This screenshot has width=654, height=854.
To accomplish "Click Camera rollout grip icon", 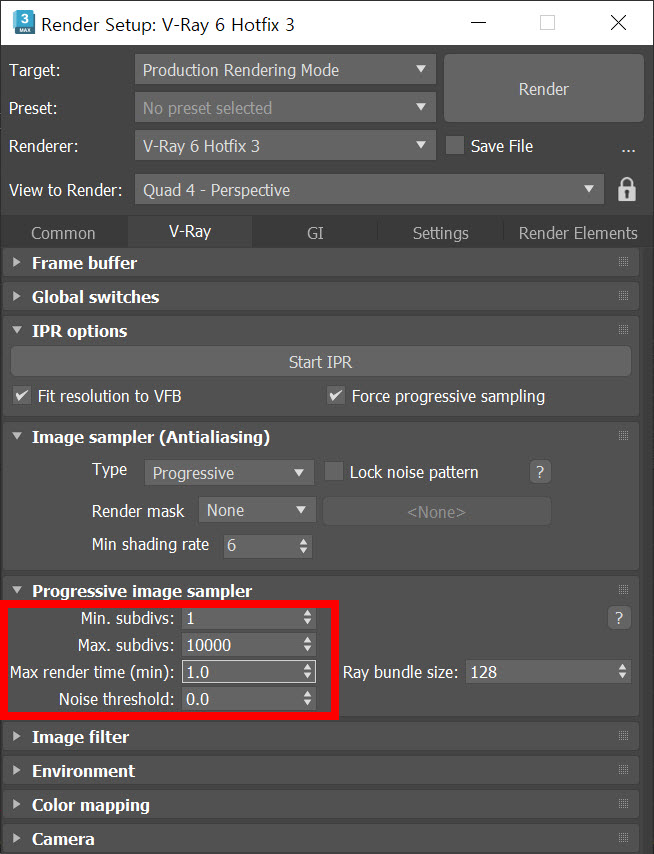I will click(x=624, y=838).
